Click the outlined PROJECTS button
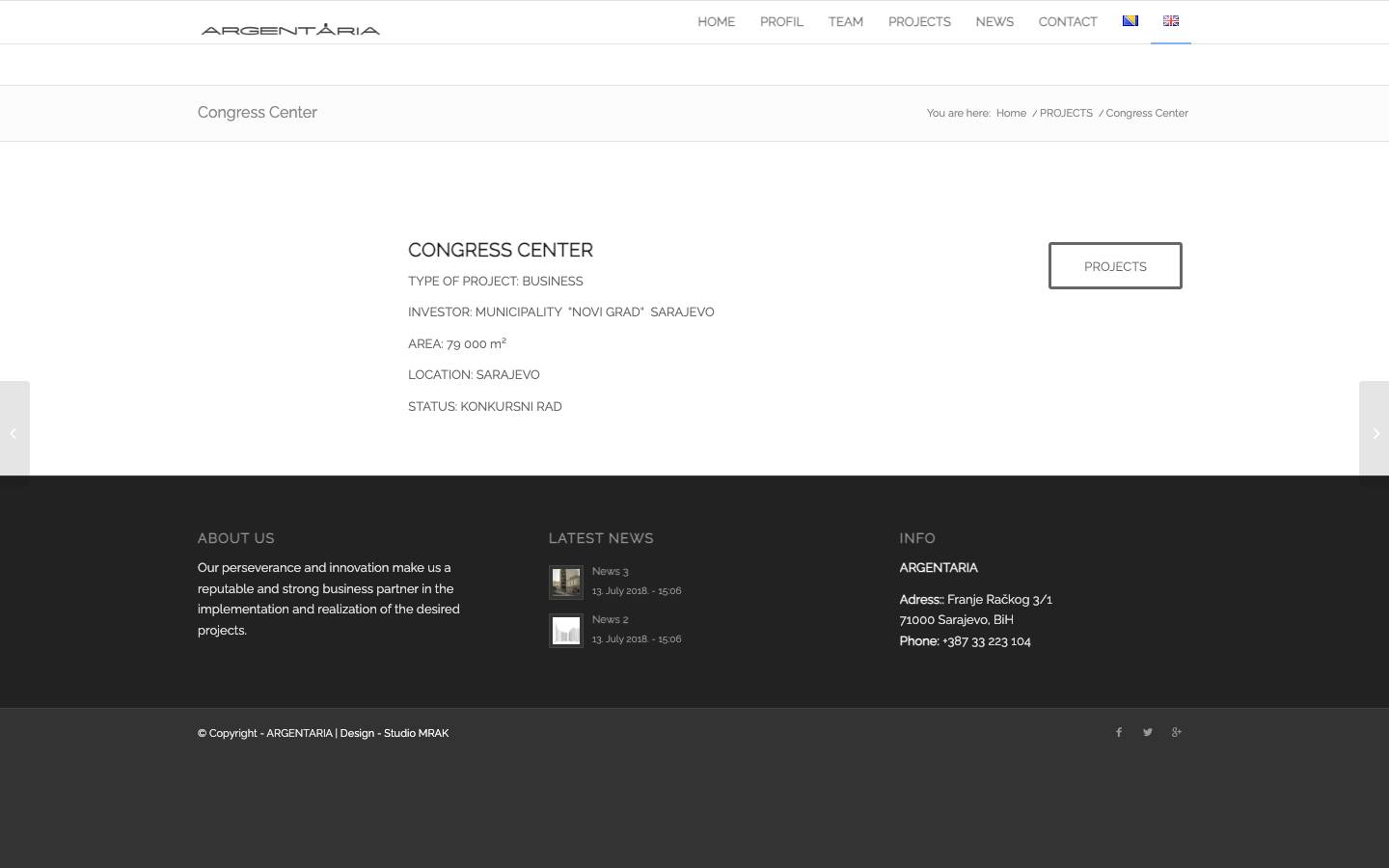Screen dimensions: 1389x868 (1115, 266)
